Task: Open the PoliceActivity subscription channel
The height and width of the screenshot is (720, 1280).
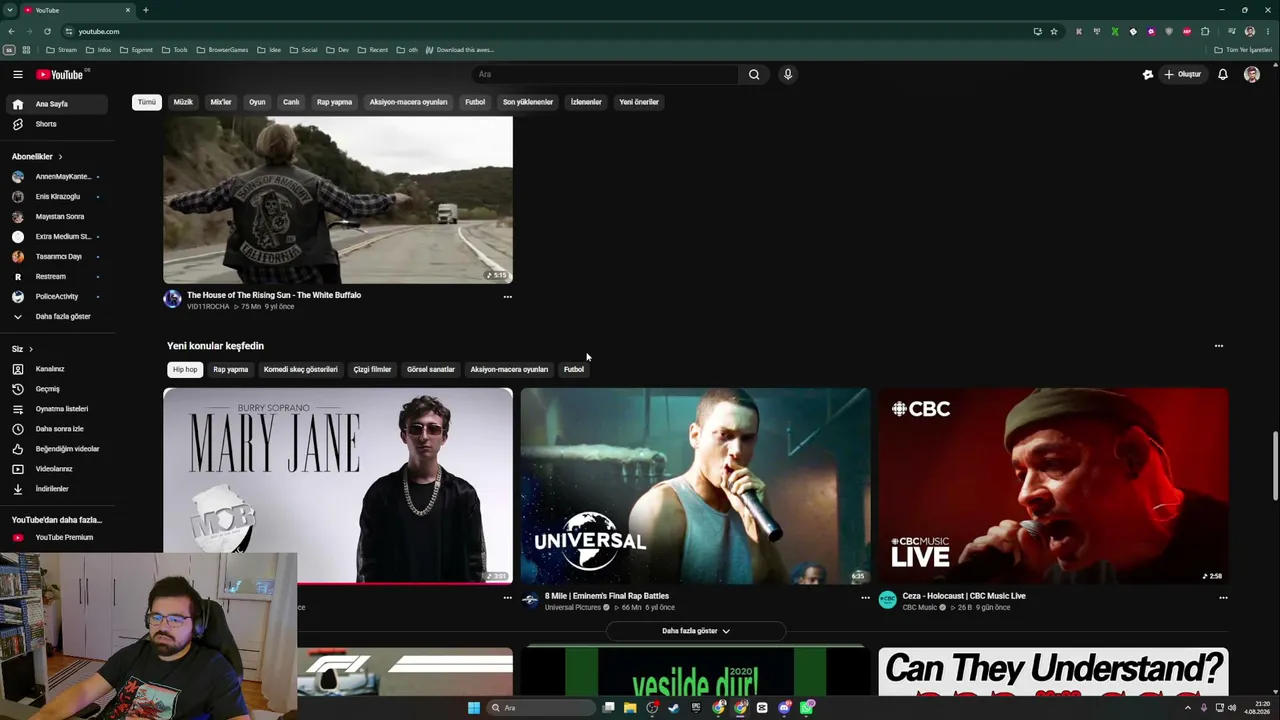Action: pyautogui.click(x=58, y=297)
